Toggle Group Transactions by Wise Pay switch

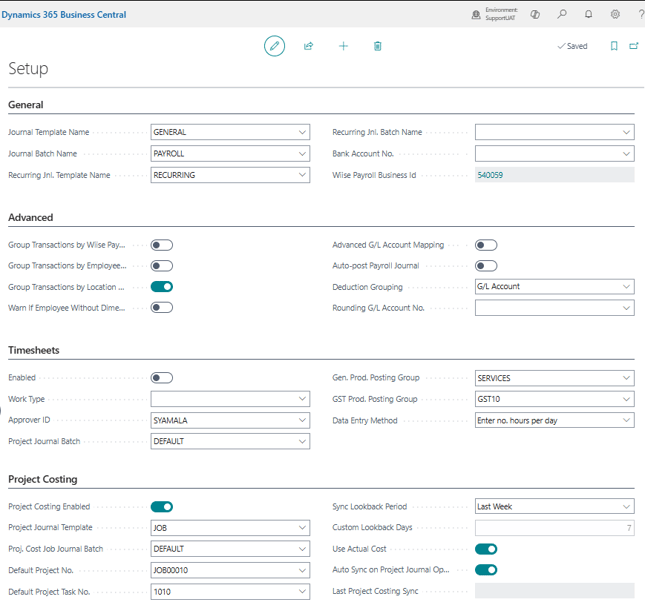pos(162,245)
